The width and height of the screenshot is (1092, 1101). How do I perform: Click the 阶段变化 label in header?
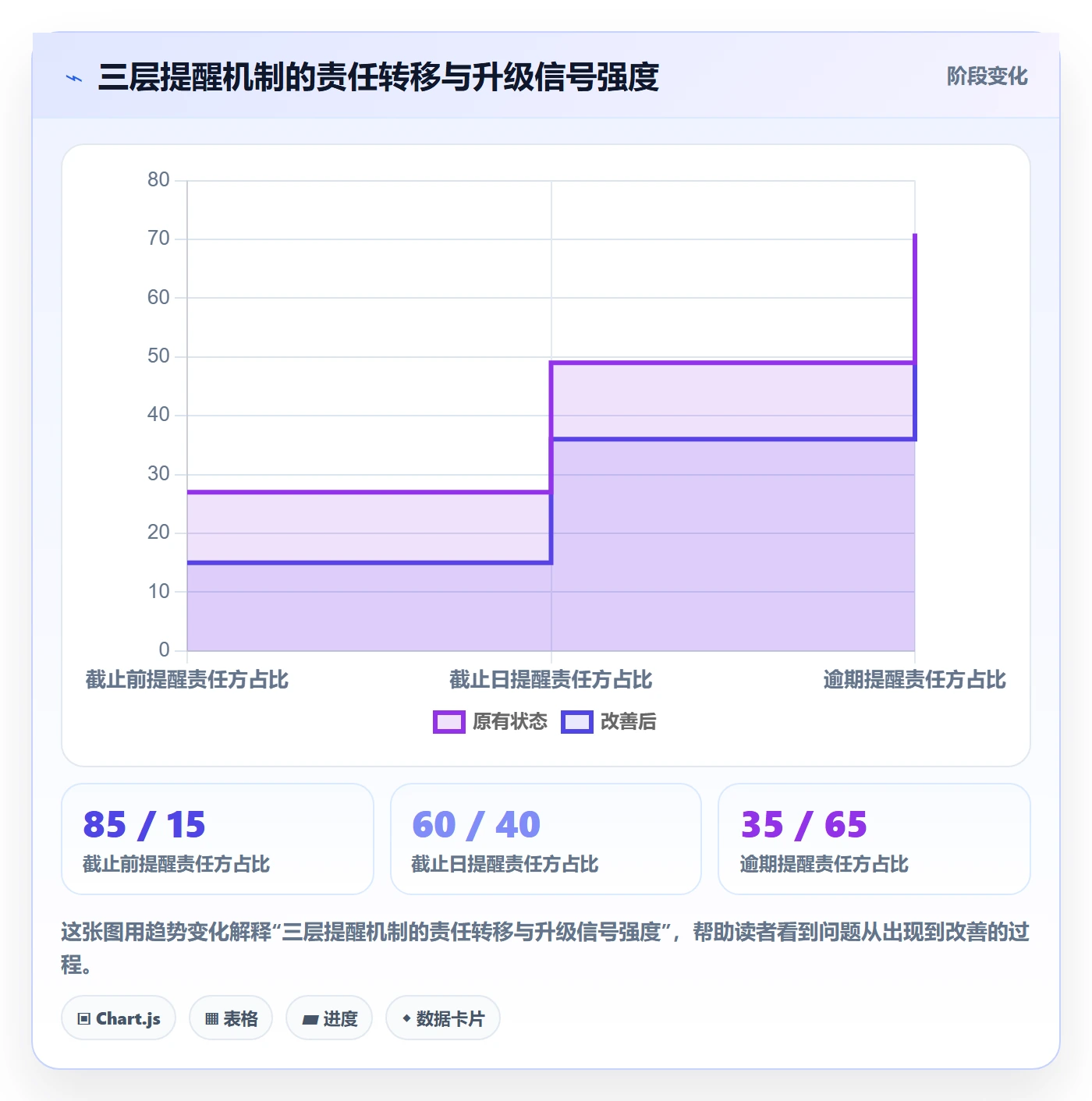(987, 76)
